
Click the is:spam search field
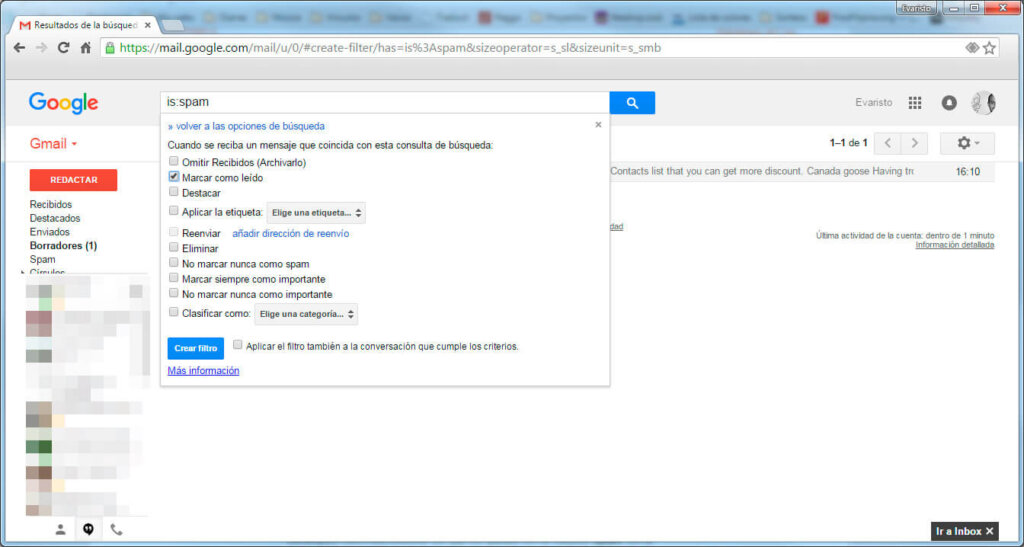pyautogui.click(x=385, y=102)
